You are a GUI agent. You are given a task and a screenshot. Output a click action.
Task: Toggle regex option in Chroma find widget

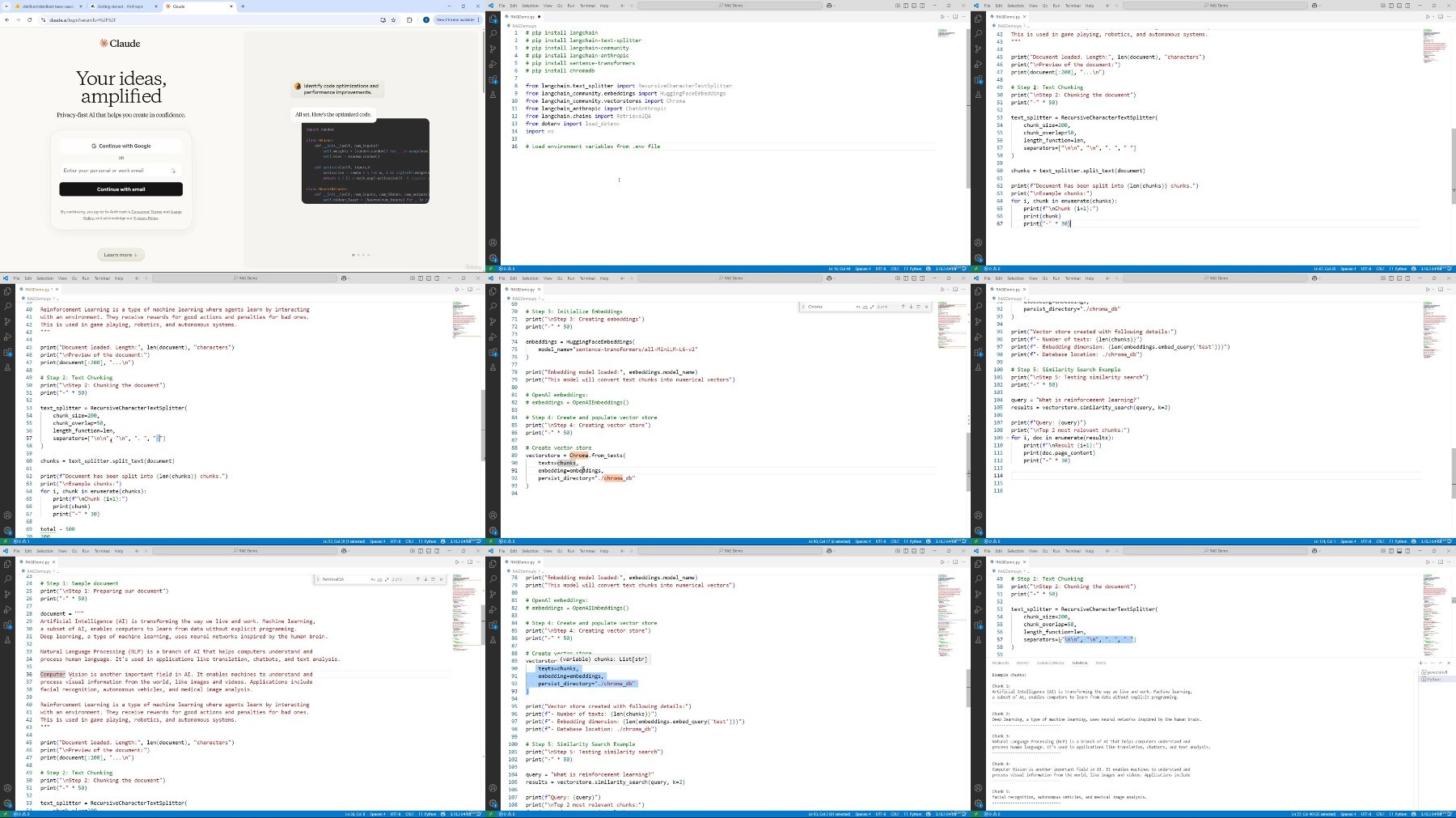click(872, 307)
